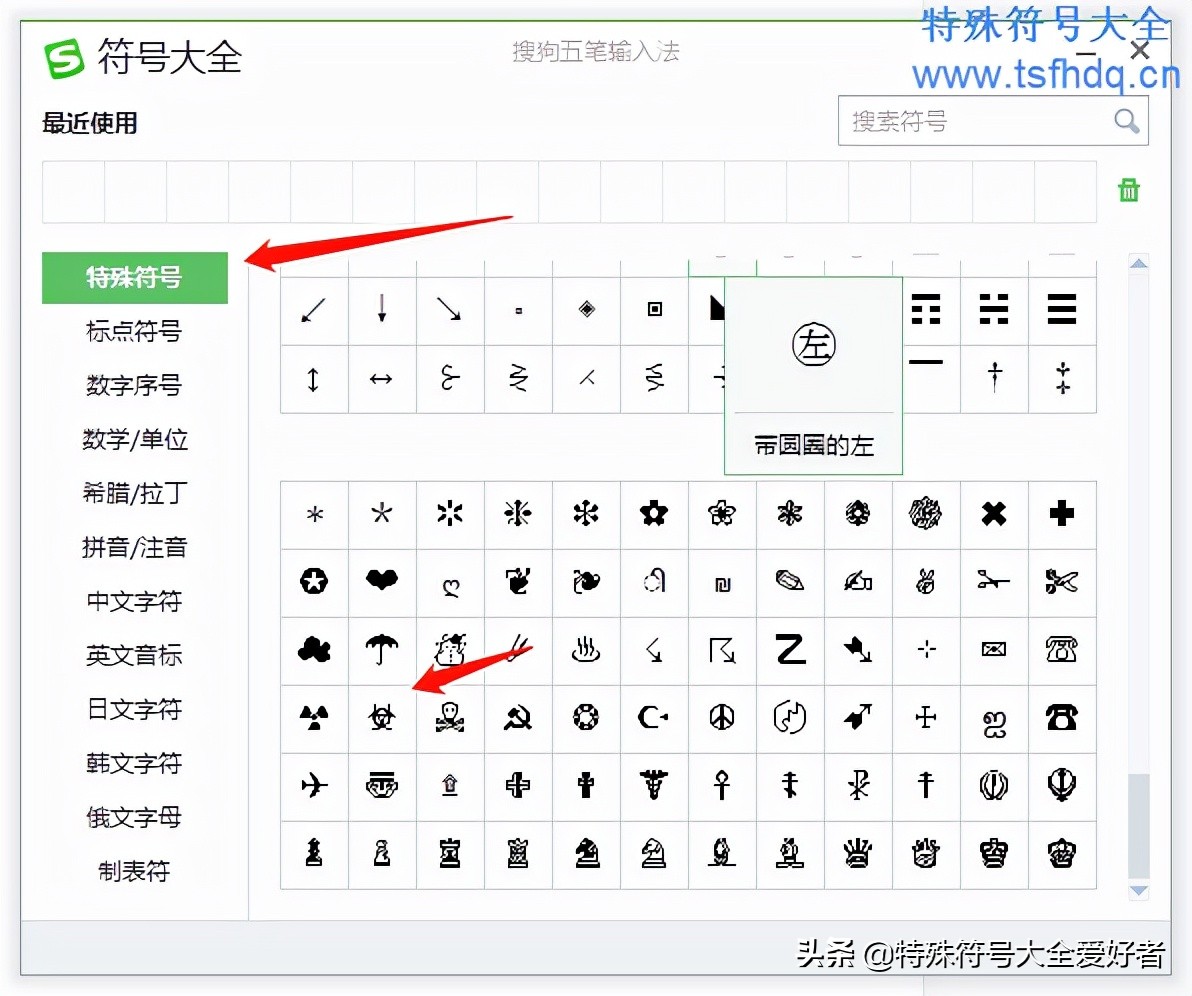Insert the skull and crossbones symbol
The height and width of the screenshot is (996, 1192).
(450, 718)
